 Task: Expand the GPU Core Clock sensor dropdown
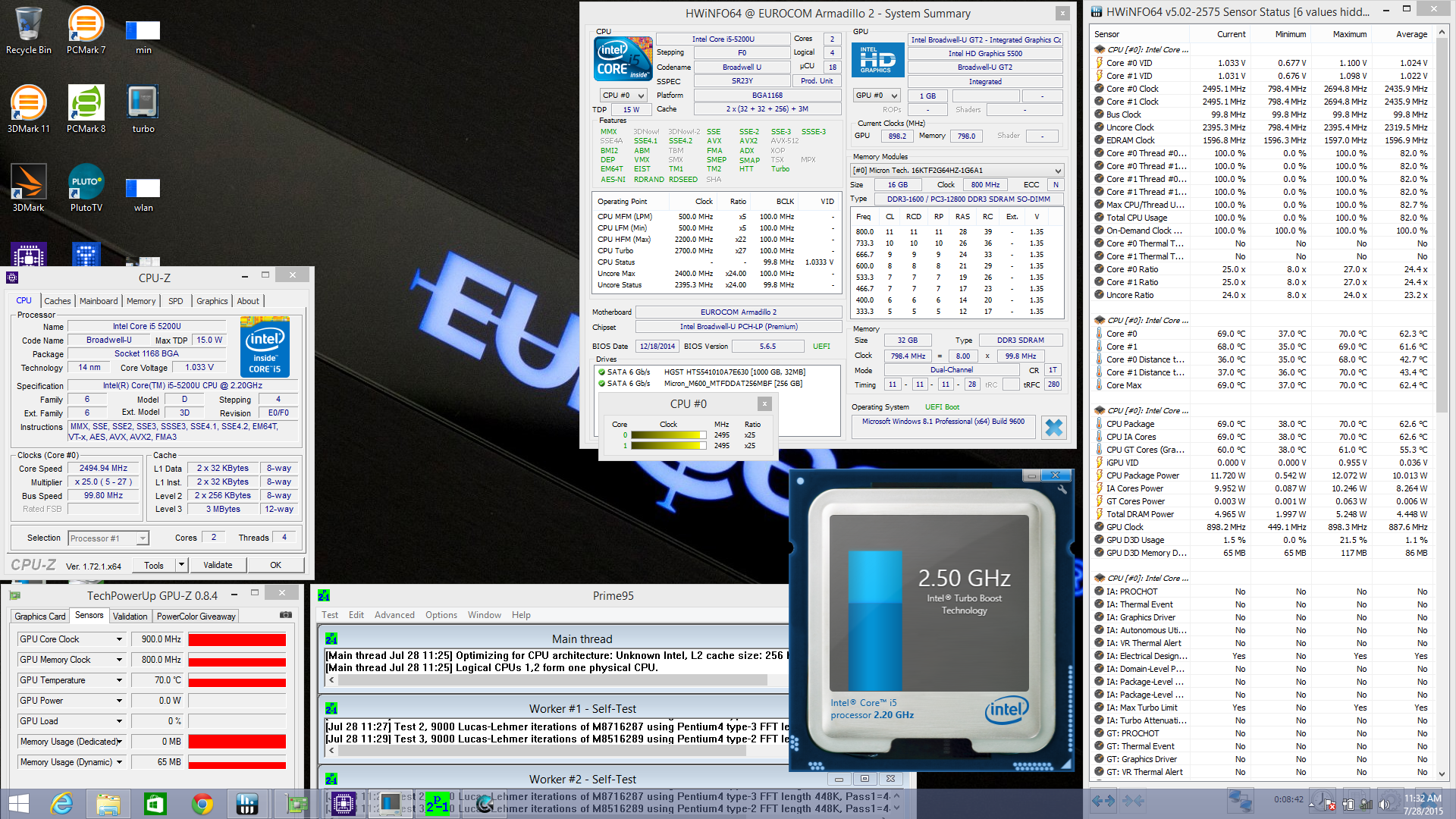click(119, 639)
